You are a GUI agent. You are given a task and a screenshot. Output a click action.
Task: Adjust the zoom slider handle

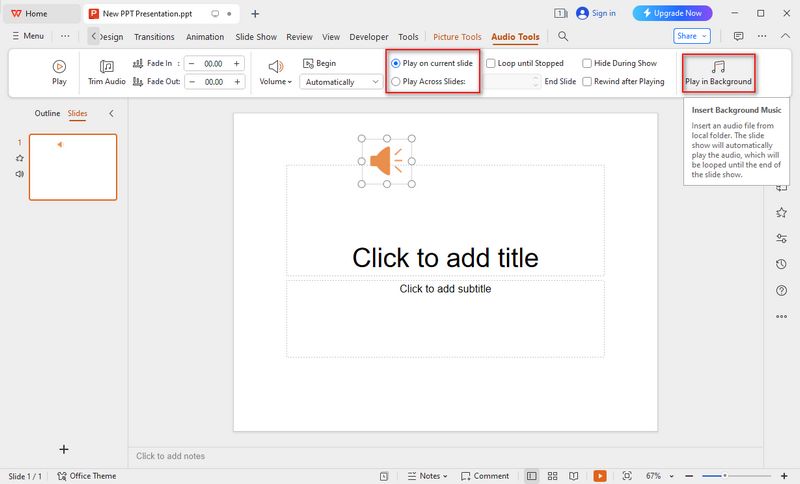tap(724, 476)
